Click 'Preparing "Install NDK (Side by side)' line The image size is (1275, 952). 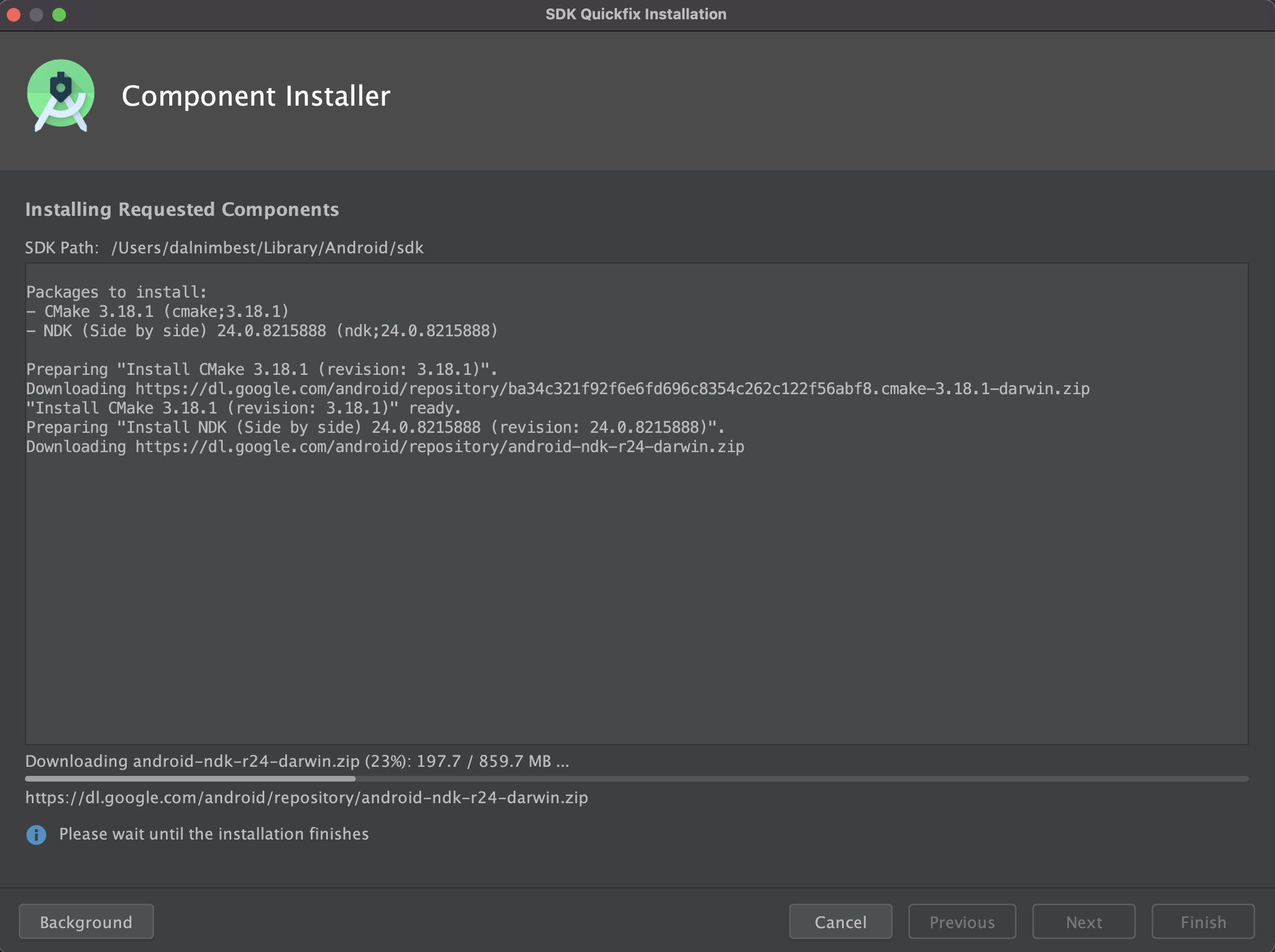(376, 428)
